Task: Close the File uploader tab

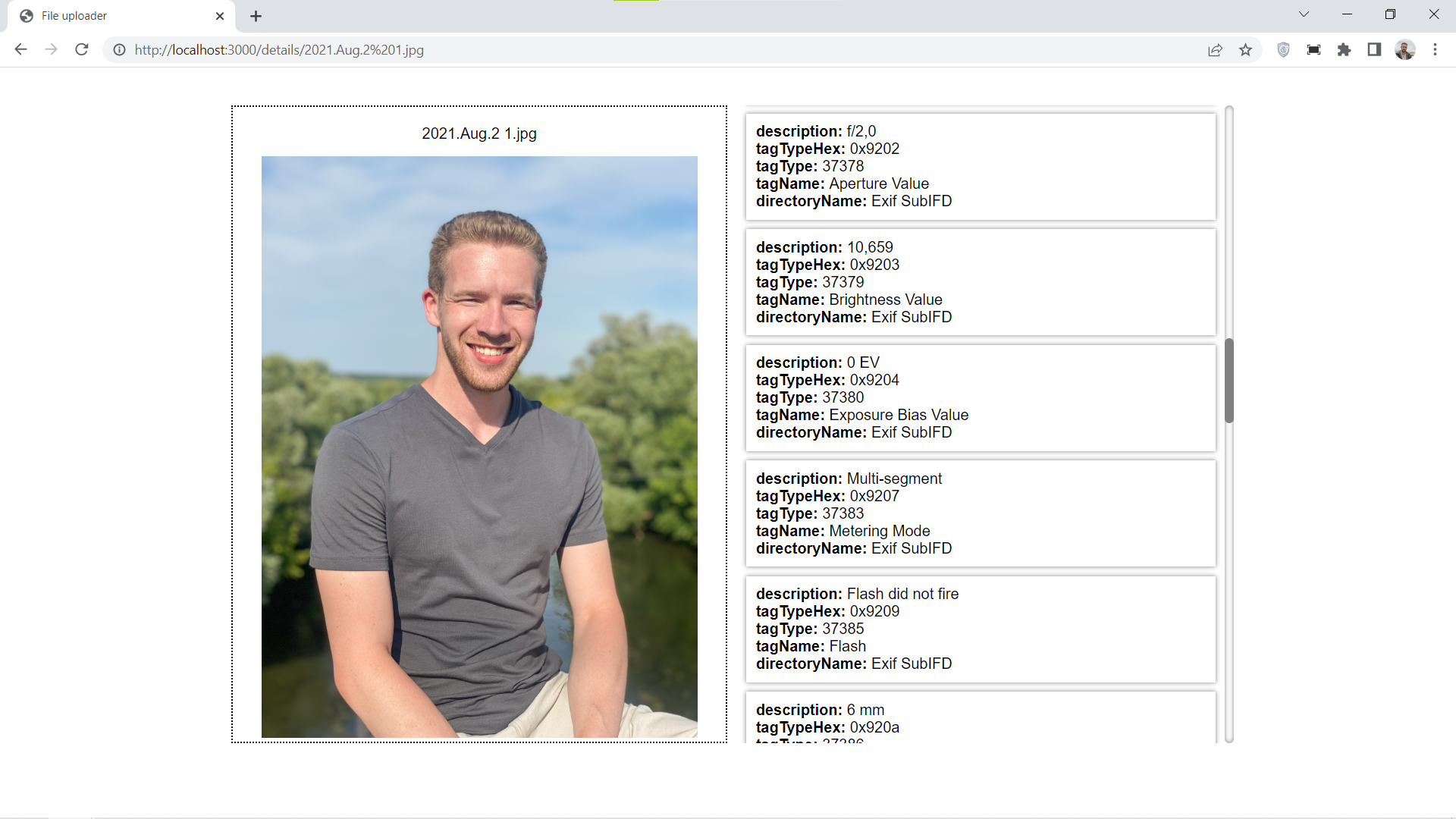Action: coord(220,15)
